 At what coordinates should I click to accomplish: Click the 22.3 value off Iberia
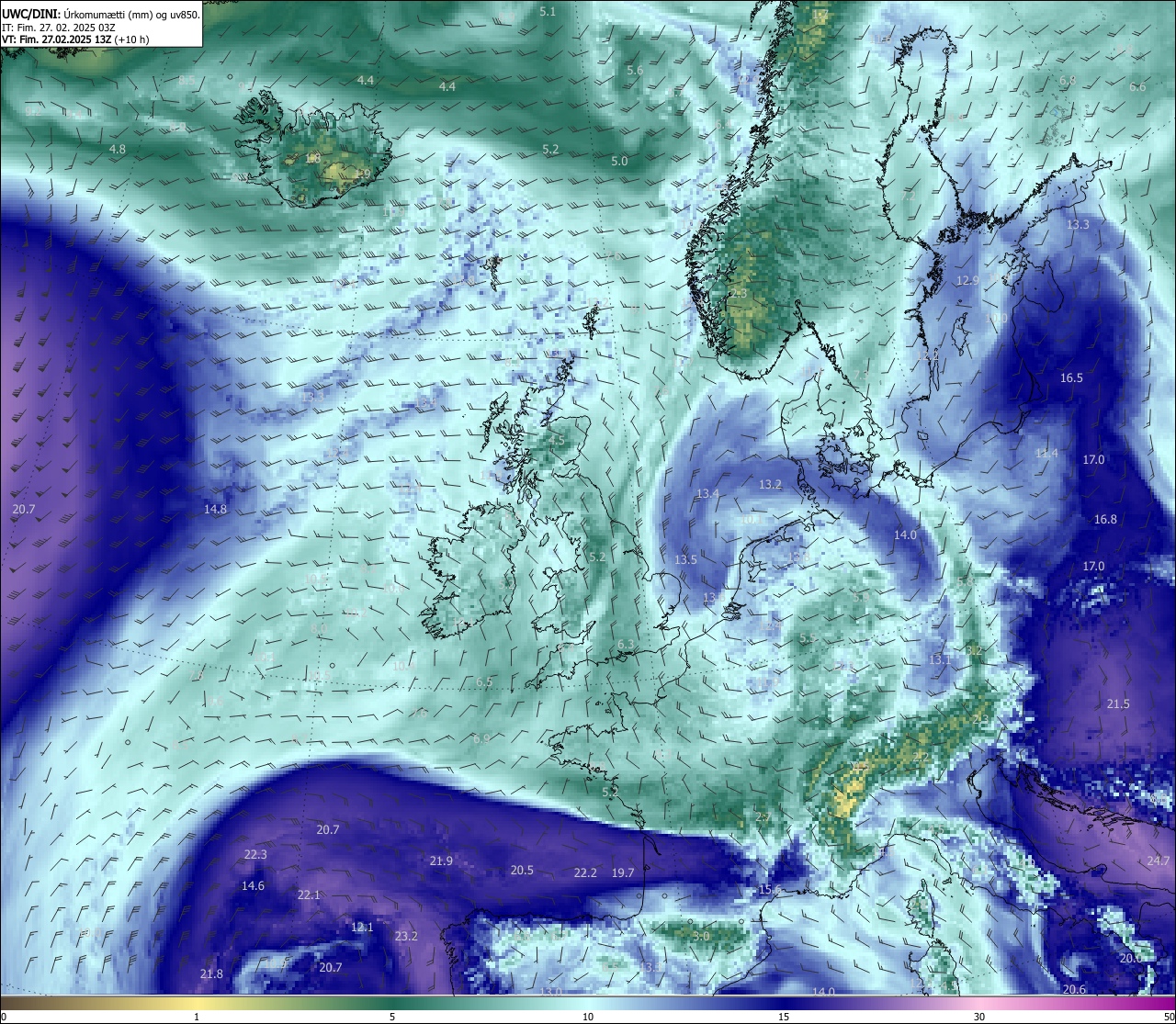(x=255, y=854)
